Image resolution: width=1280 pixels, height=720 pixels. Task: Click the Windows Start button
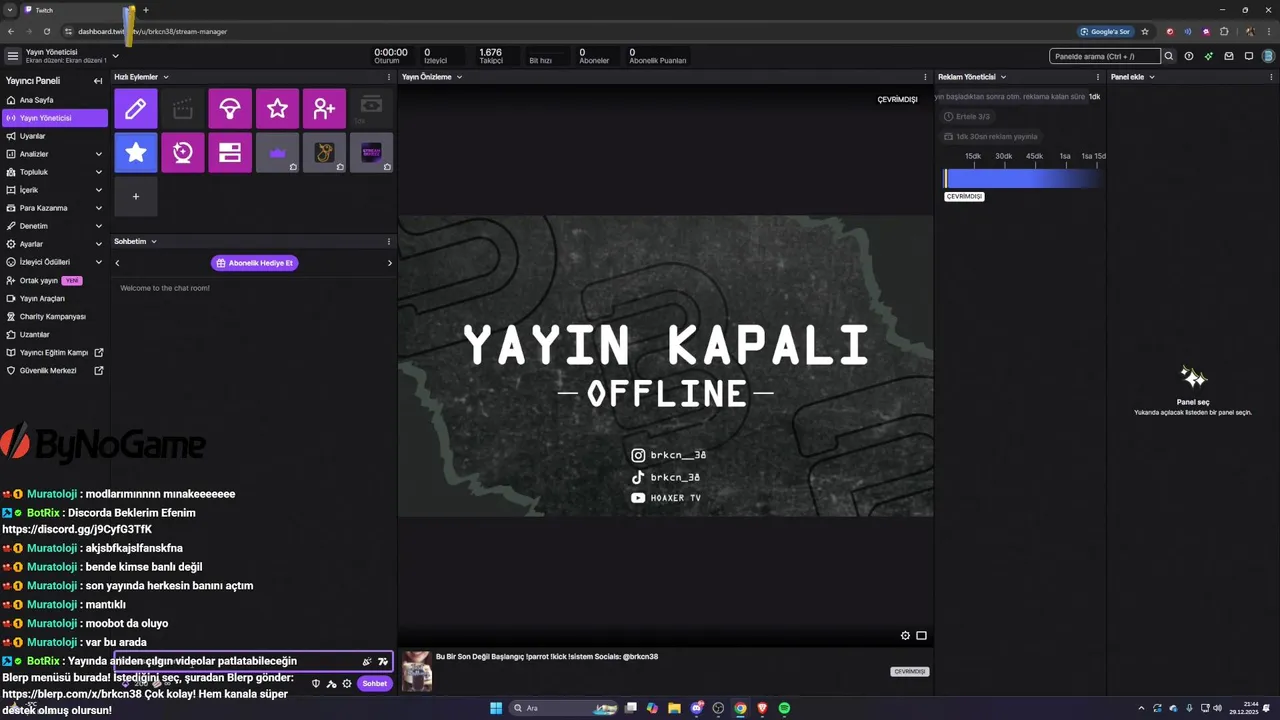495,708
